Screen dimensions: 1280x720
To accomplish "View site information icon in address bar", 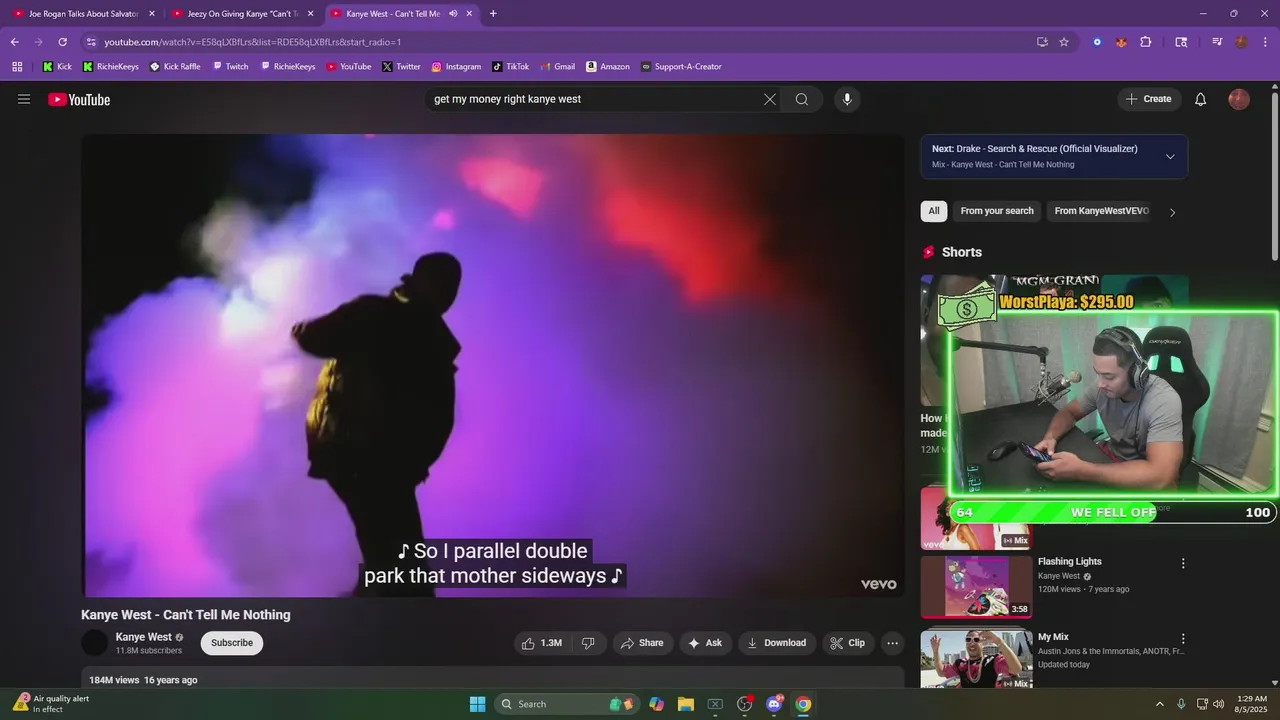I will click(x=91, y=42).
